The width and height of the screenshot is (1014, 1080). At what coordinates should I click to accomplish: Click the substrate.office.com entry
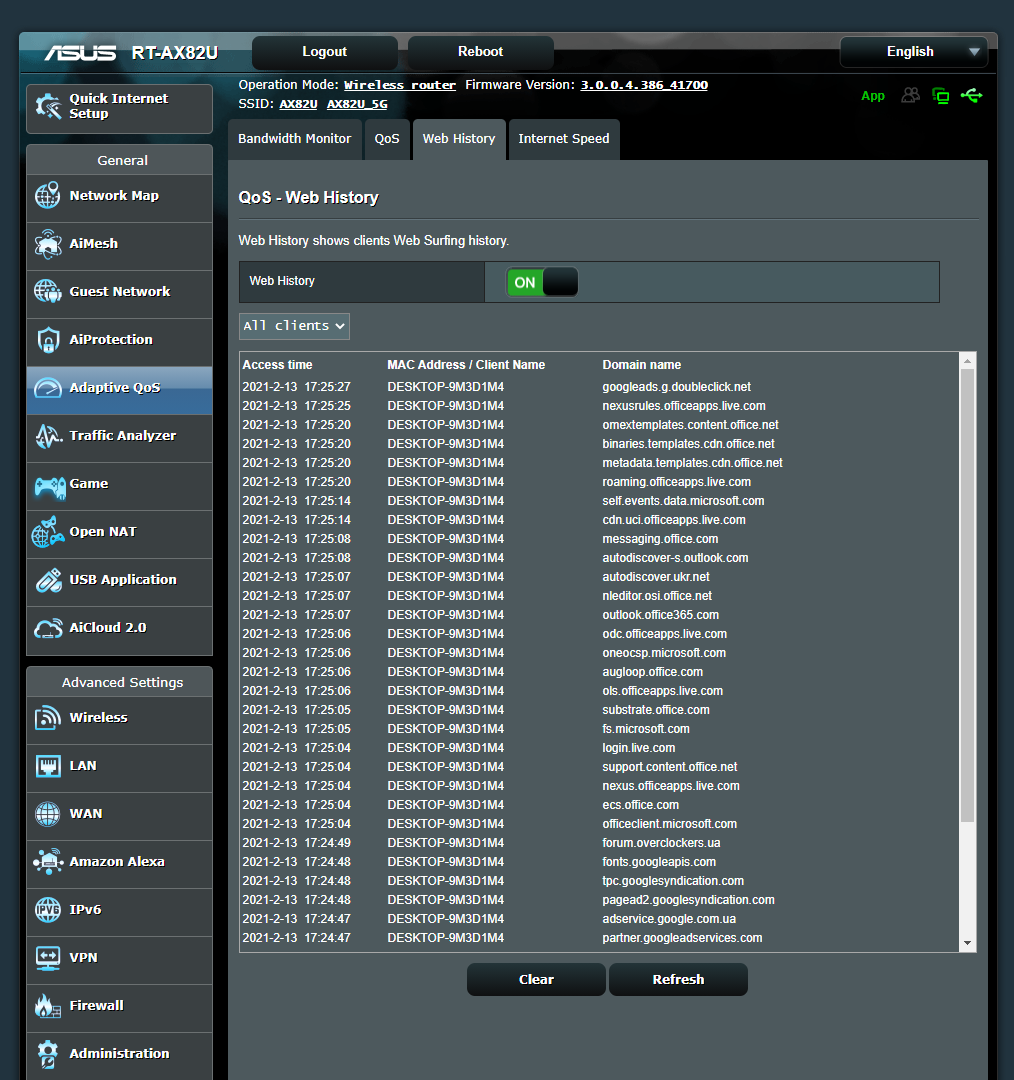tap(656, 710)
